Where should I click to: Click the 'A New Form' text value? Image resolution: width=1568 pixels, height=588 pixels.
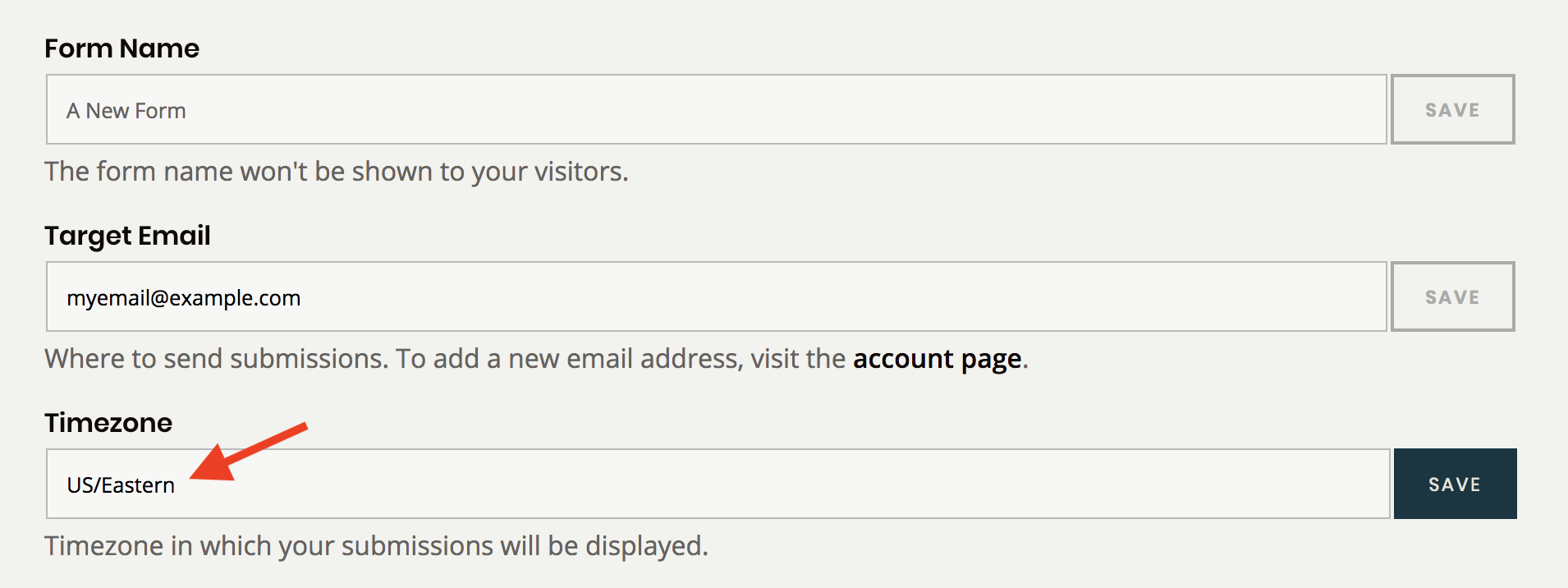click(126, 111)
